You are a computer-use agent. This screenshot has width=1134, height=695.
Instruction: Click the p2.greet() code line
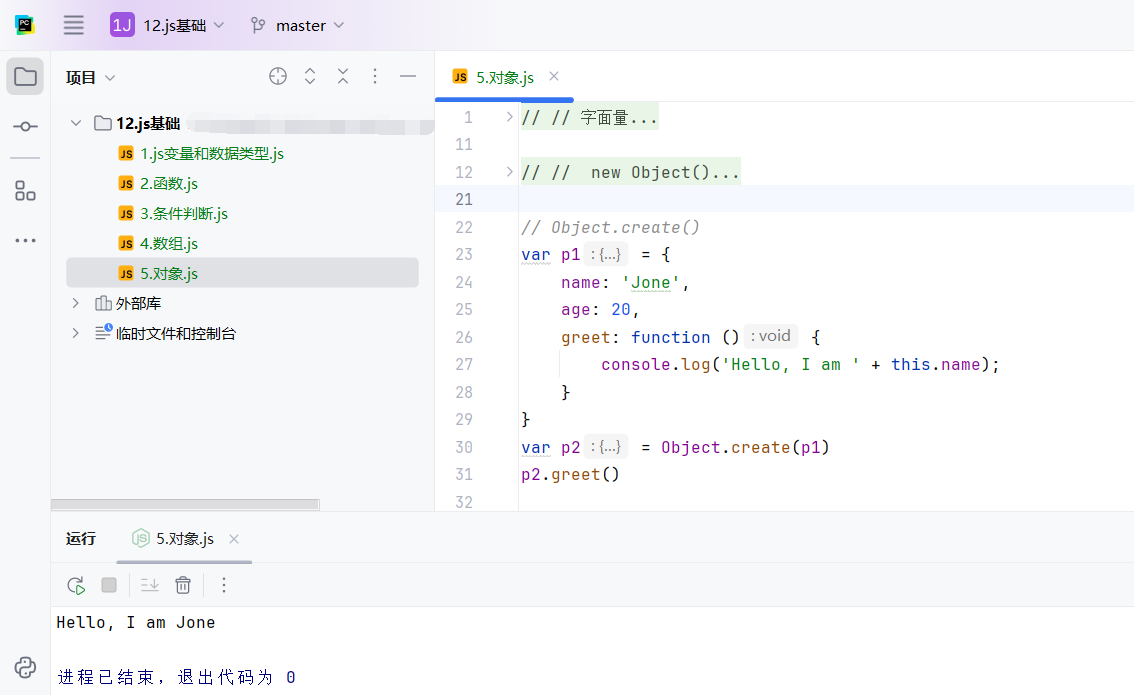point(570,474)
